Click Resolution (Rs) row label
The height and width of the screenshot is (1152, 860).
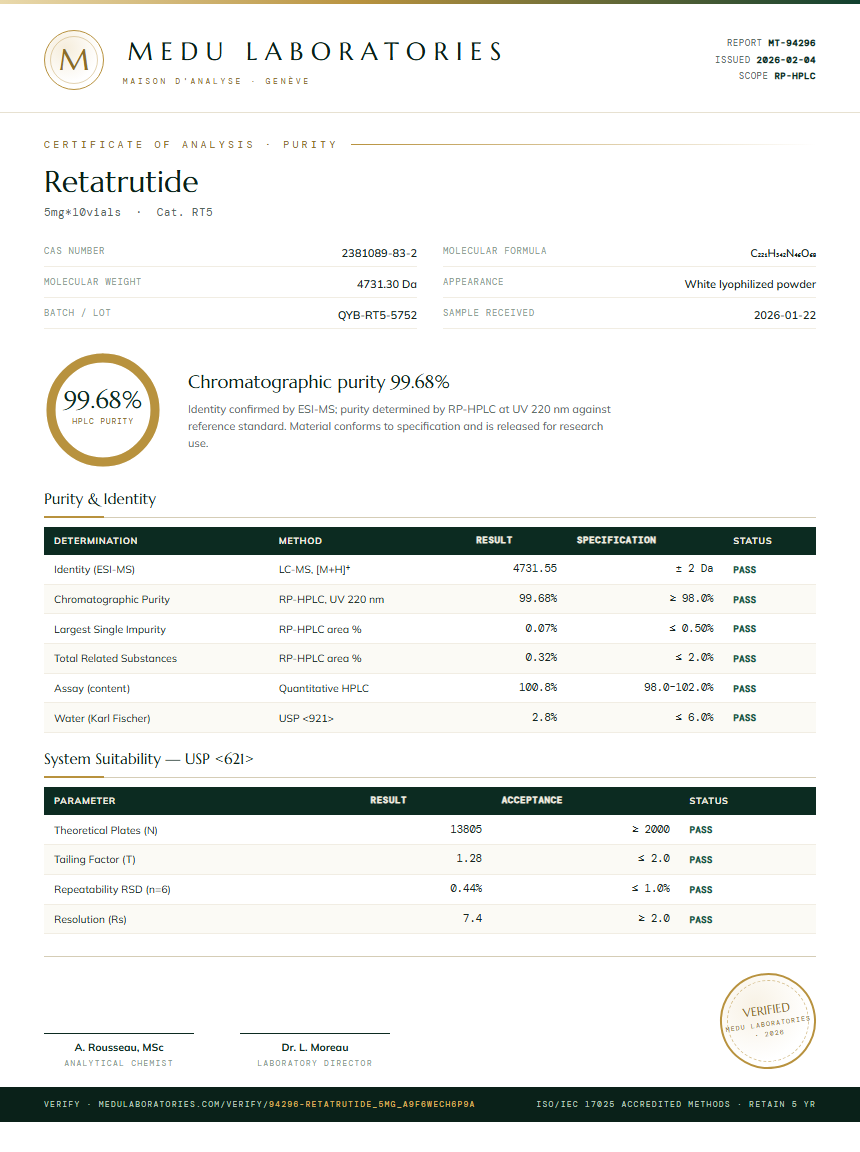click(x=90, y=920)
